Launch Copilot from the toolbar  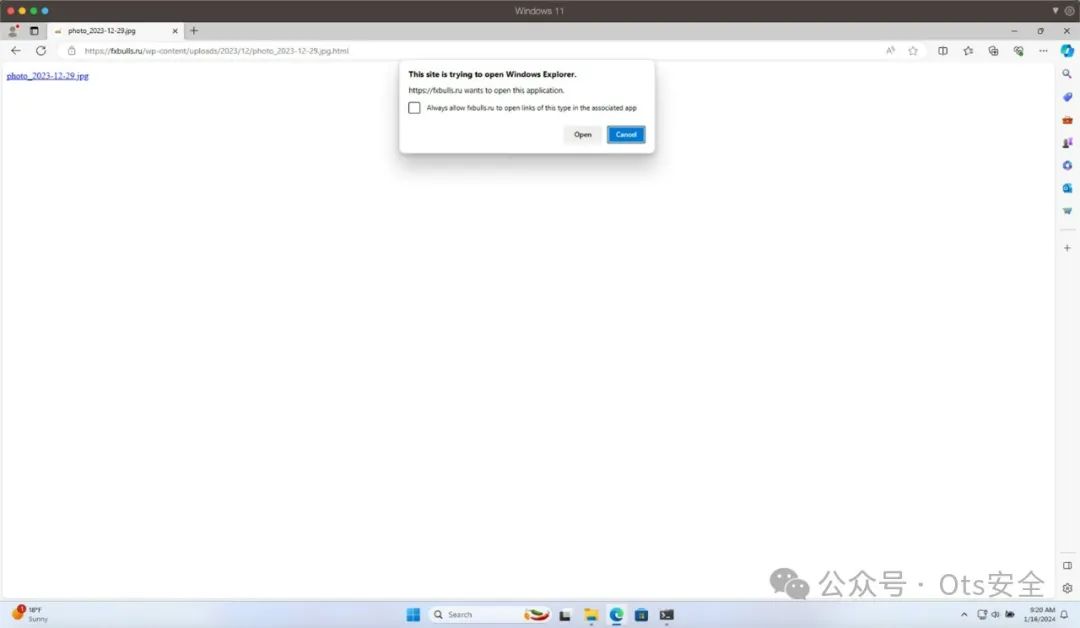pos(1067,51)
